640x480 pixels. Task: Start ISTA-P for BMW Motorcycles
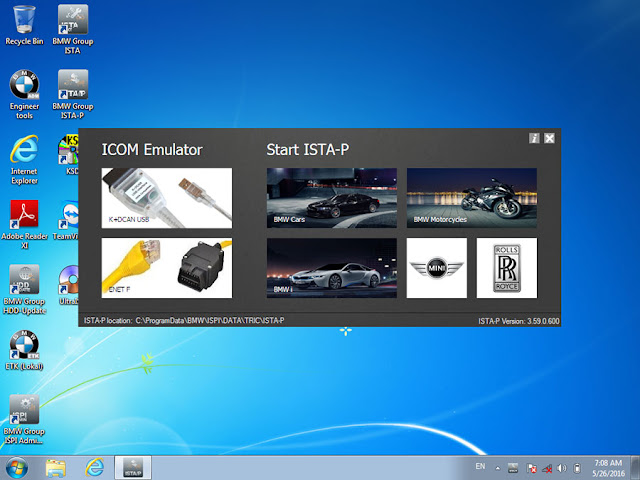coord(472,198)
